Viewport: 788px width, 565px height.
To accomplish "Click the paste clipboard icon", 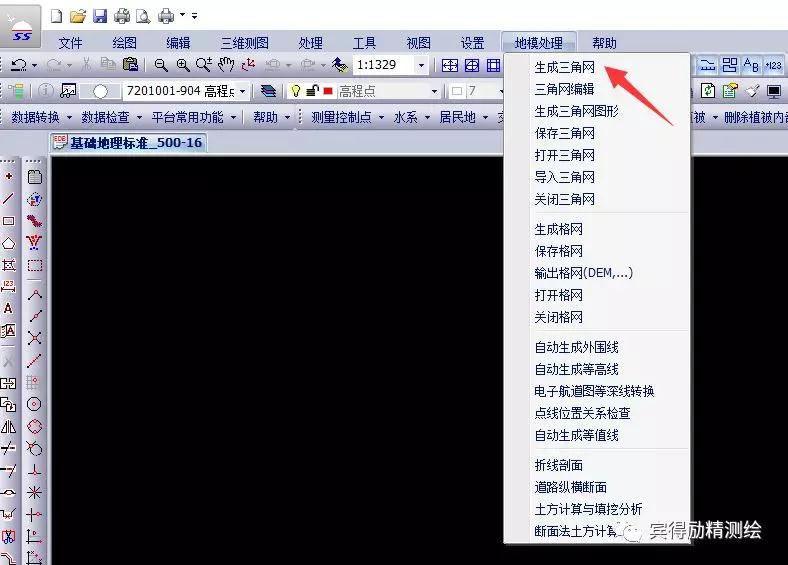I will (130, 65).
